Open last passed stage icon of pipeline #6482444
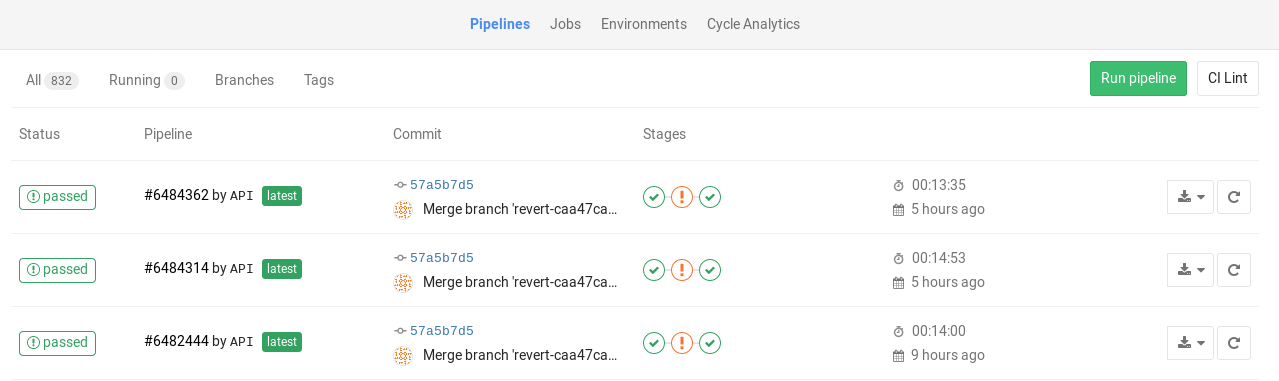 pos(710,343)
